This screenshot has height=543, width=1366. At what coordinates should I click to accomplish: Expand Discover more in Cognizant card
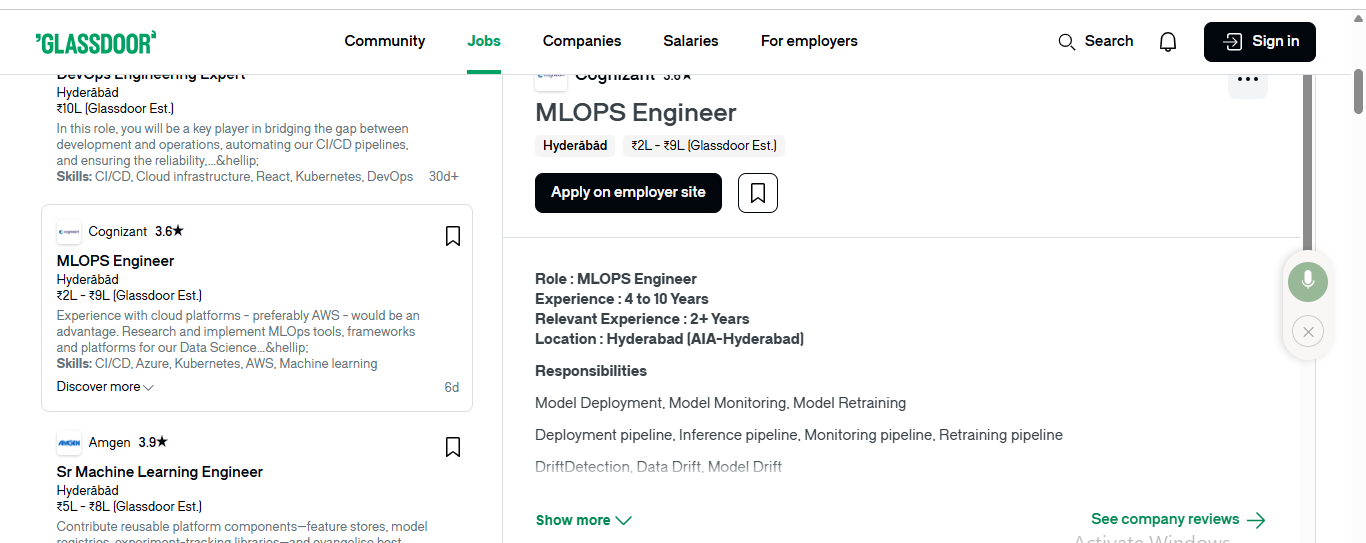[105, 387]
